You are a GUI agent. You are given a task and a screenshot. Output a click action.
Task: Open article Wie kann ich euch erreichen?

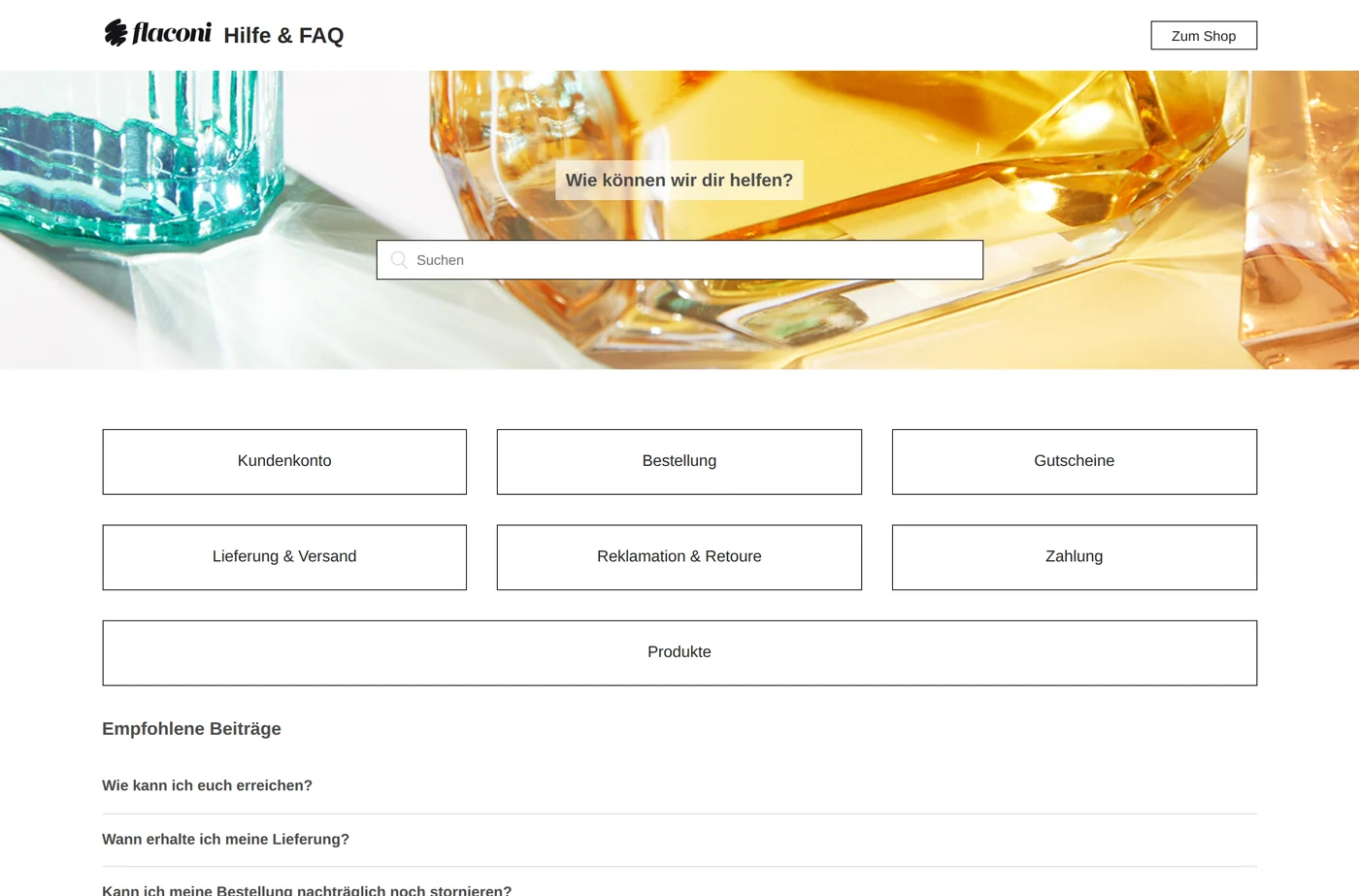coord(207,785)
